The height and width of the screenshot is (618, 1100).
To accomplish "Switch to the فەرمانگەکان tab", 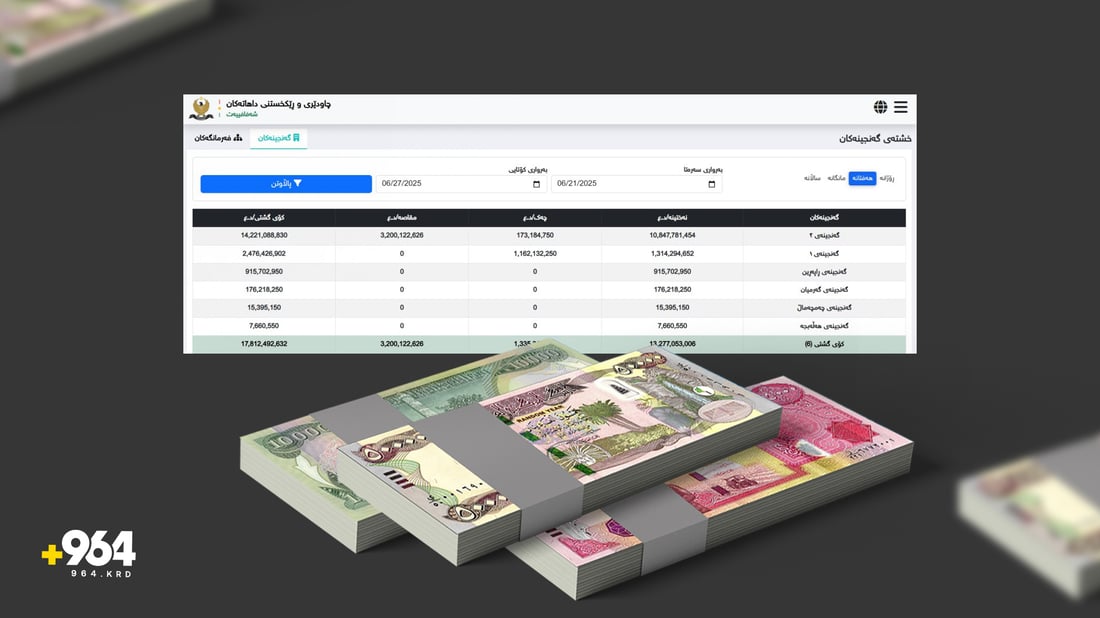I will click(218, 137).
